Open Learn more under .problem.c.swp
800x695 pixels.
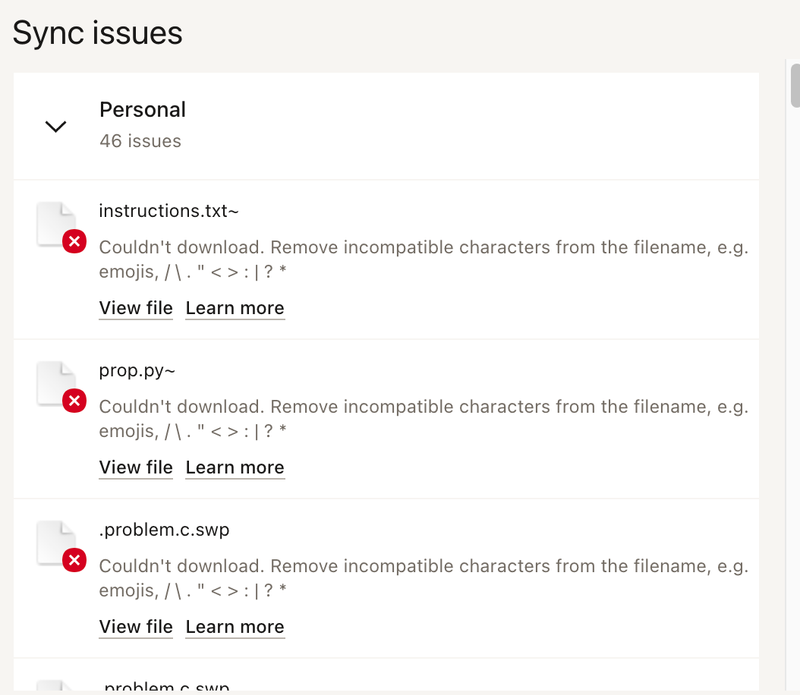[235, 627]
